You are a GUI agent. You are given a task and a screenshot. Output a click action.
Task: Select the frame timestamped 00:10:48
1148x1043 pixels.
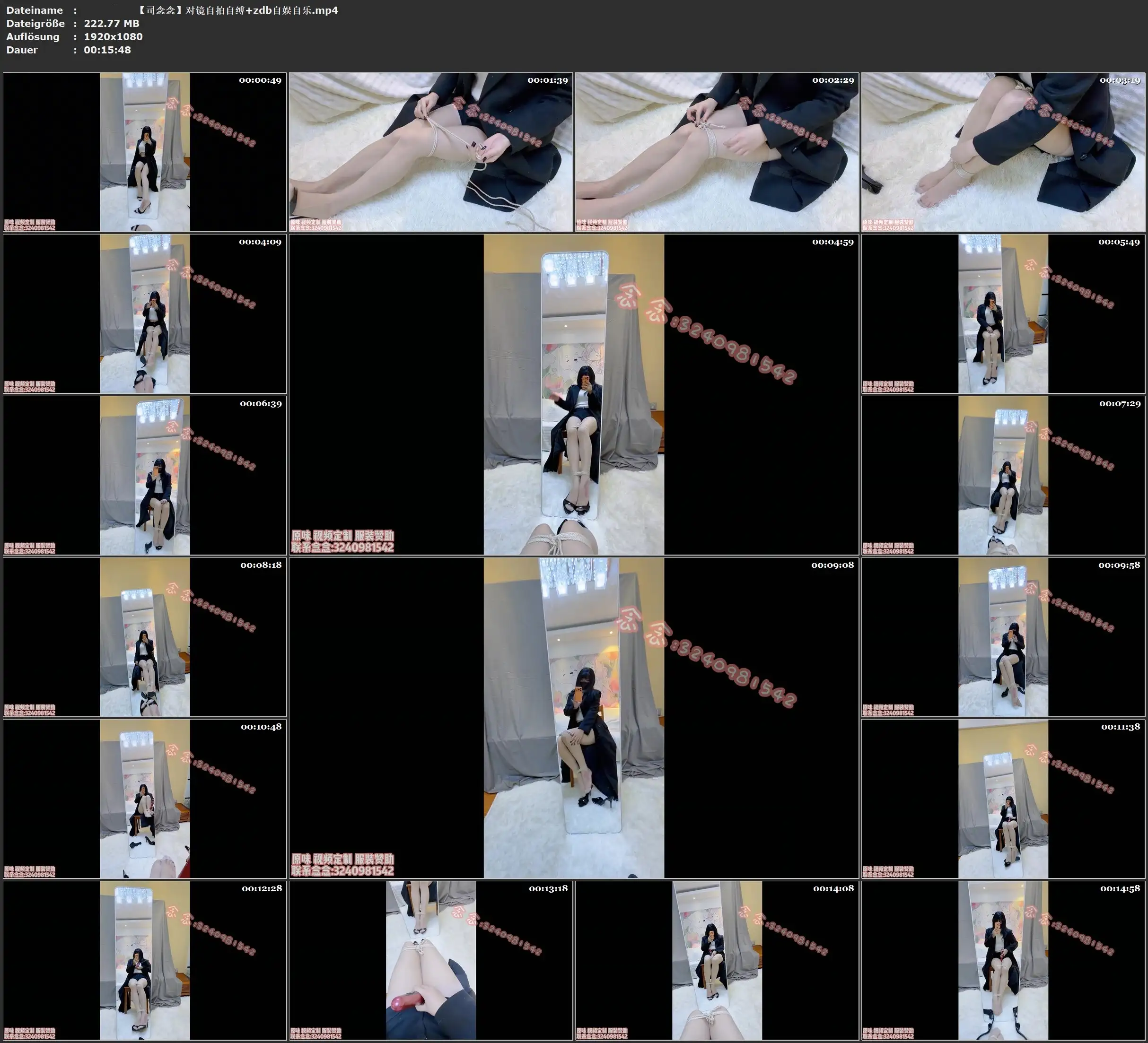click(145, 799)
